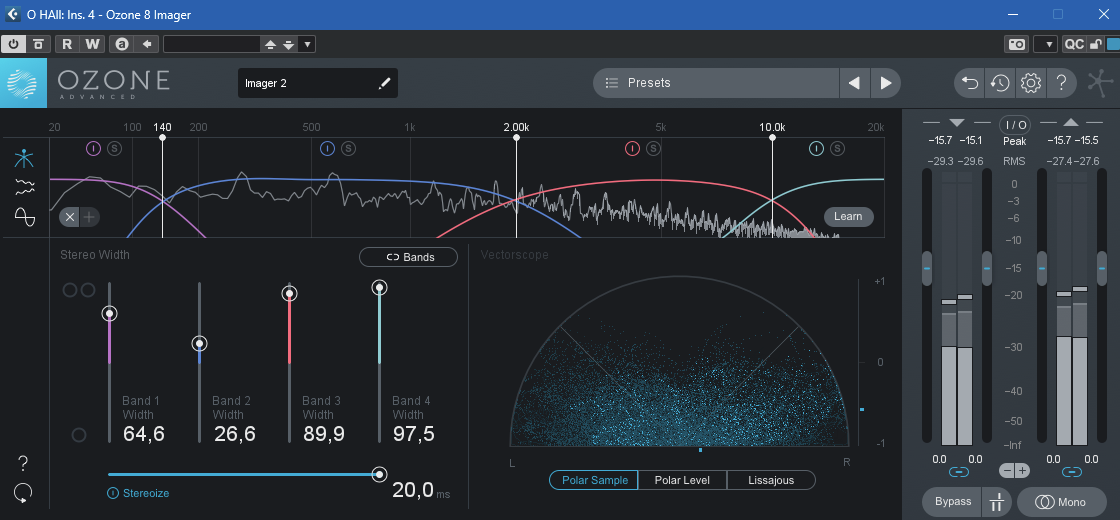
Task: Toggle the I/O meter button
Action: tap(1015, 125)
